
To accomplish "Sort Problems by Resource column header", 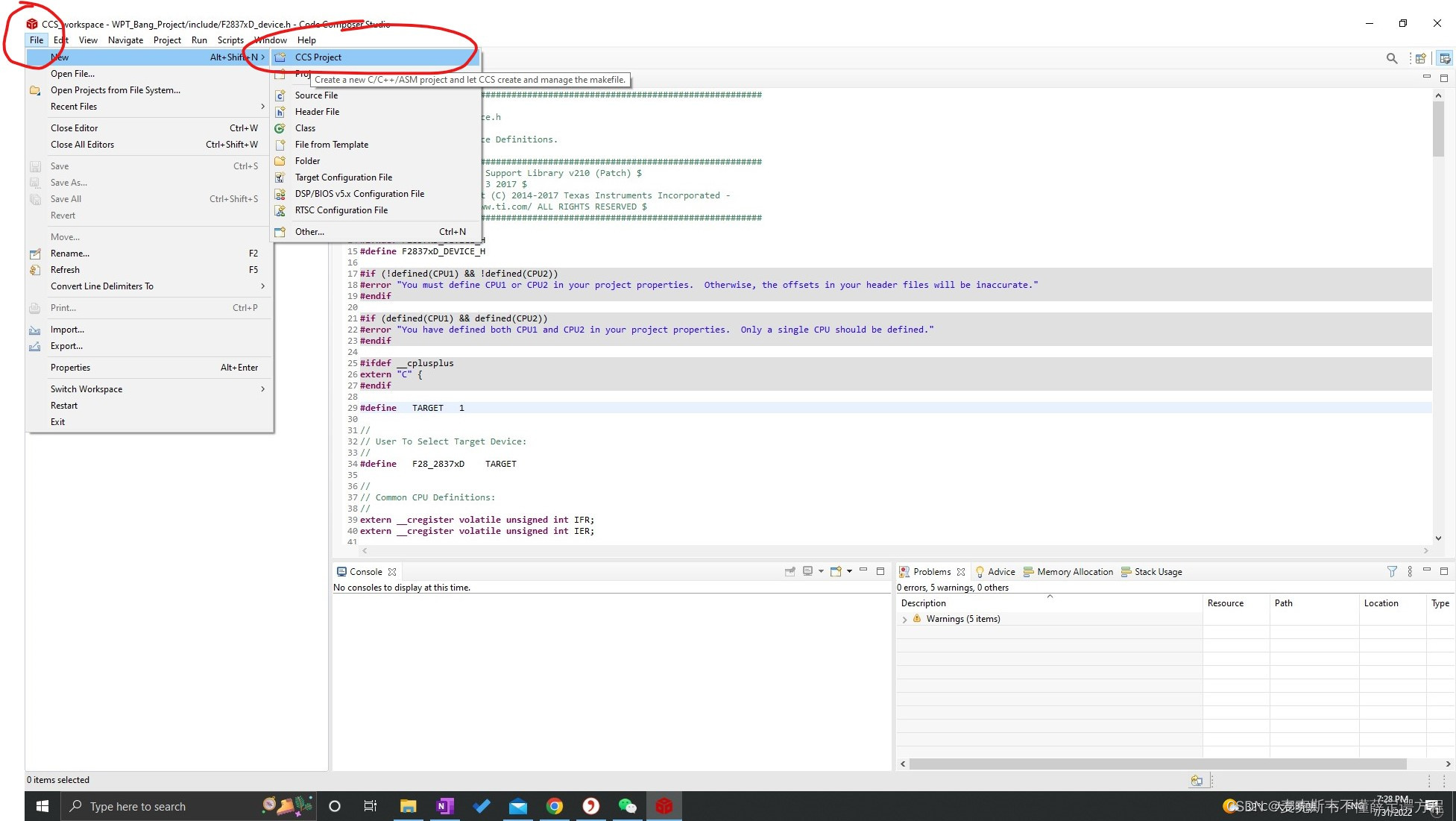I will click(1236, 603).
